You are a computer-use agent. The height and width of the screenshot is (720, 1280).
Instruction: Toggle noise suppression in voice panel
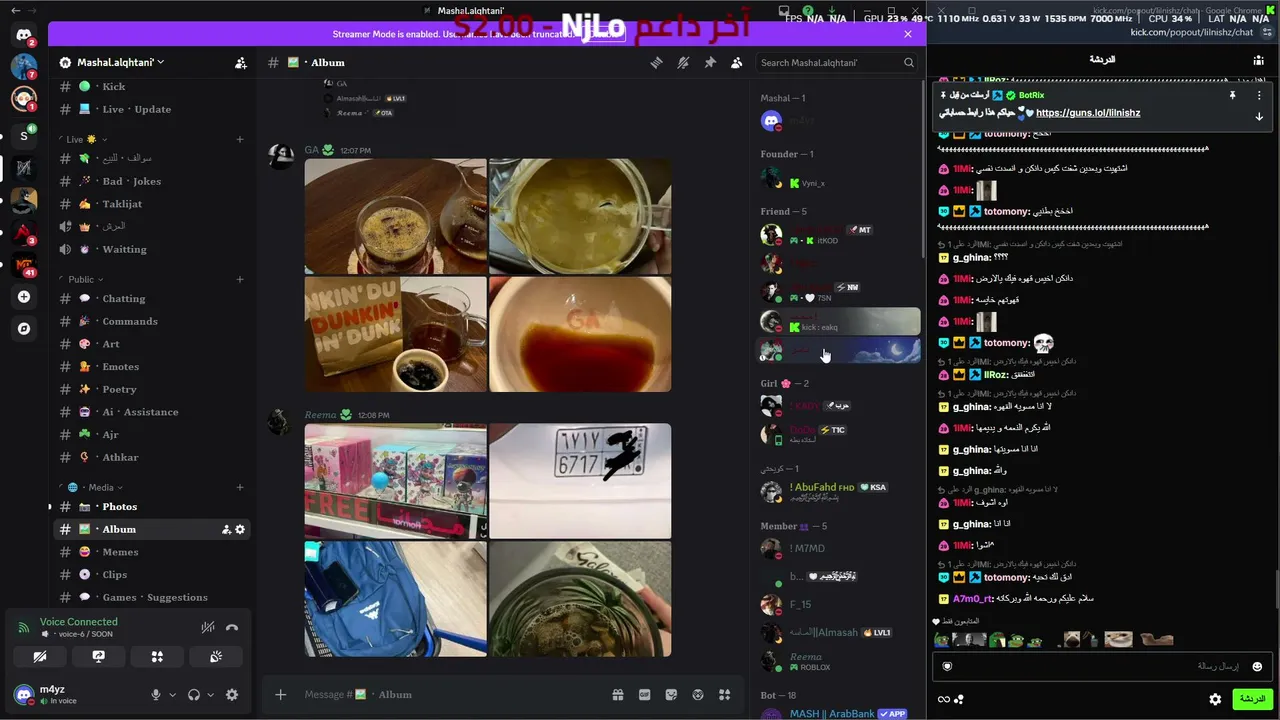click(207, 628)
